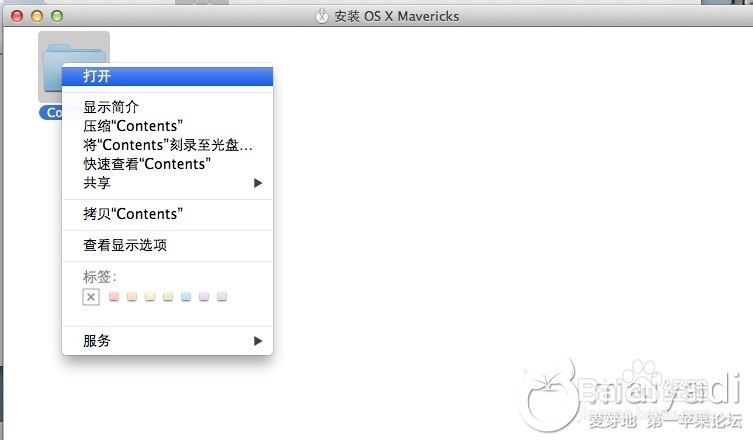Choose 打开 from the context menu
The image size is (753, 440).
point(97,76)
